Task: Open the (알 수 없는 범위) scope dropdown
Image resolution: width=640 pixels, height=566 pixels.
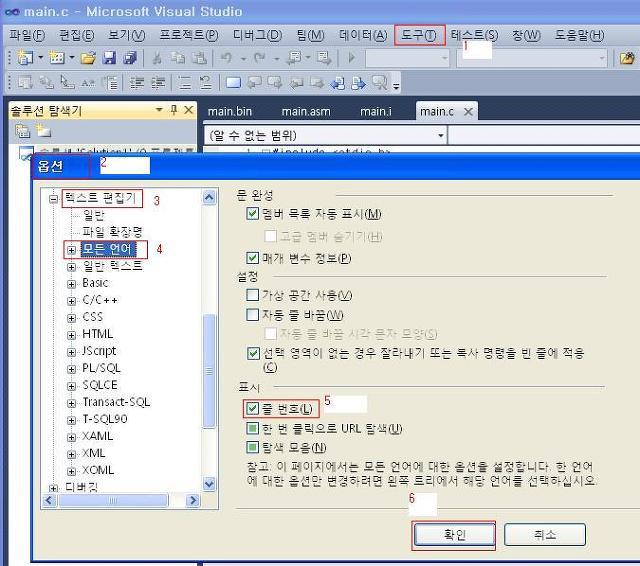Action: point(440,135)
